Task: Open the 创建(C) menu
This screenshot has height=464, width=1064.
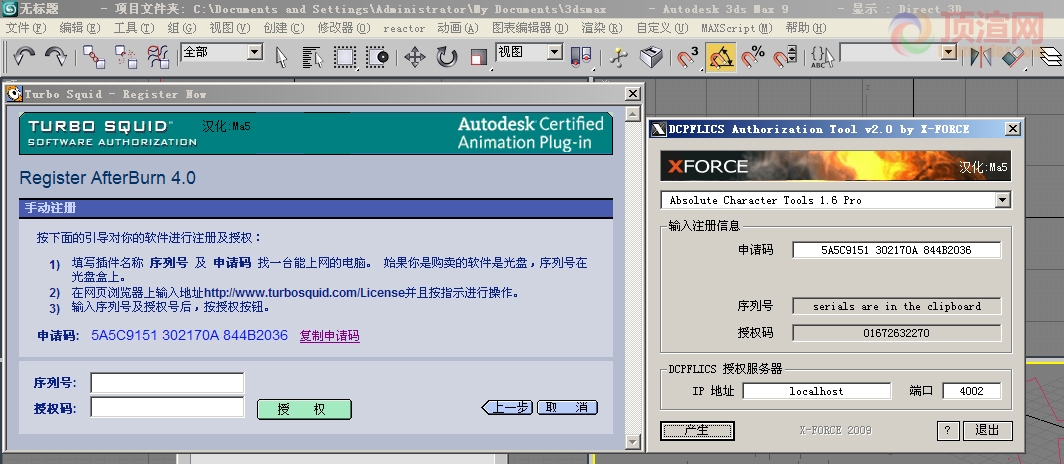Action: coord(284,28)
